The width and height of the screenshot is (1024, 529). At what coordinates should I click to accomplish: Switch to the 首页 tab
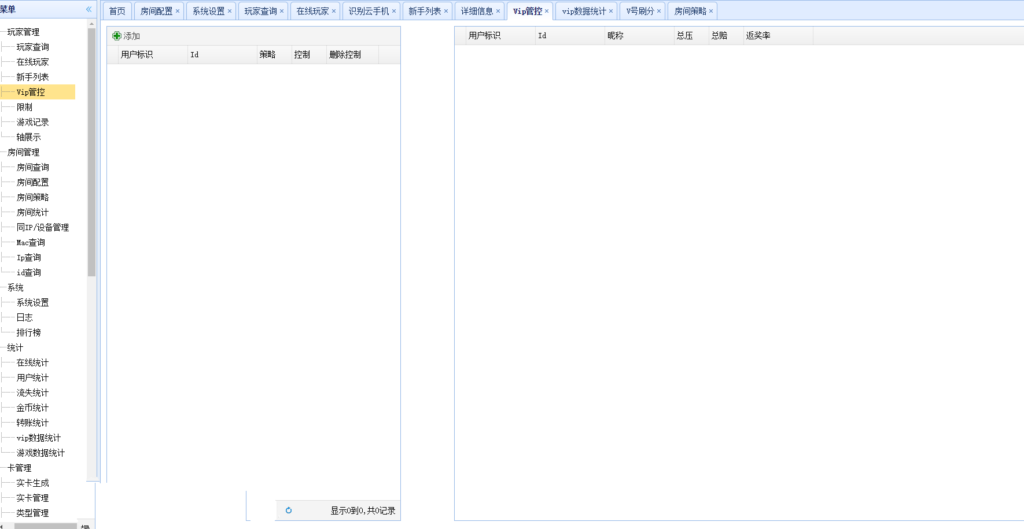117,11
